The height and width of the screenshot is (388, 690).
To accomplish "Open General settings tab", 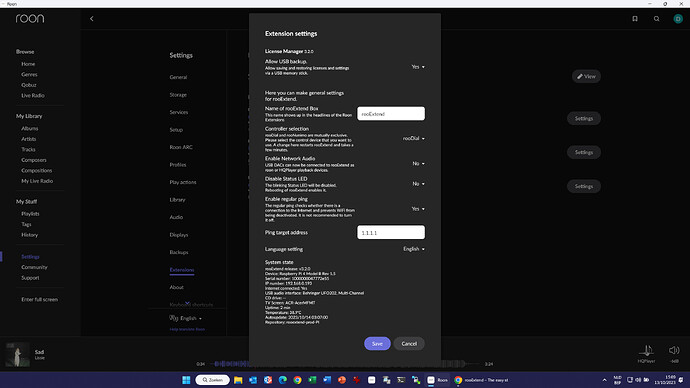I will (x=178, y=77).
